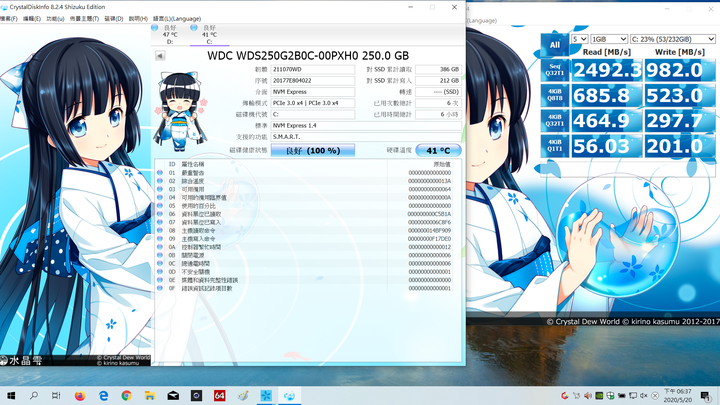Open the Help (H) menu
The image size is (720, 405).
pyautogui.click(x=138, y=19)
